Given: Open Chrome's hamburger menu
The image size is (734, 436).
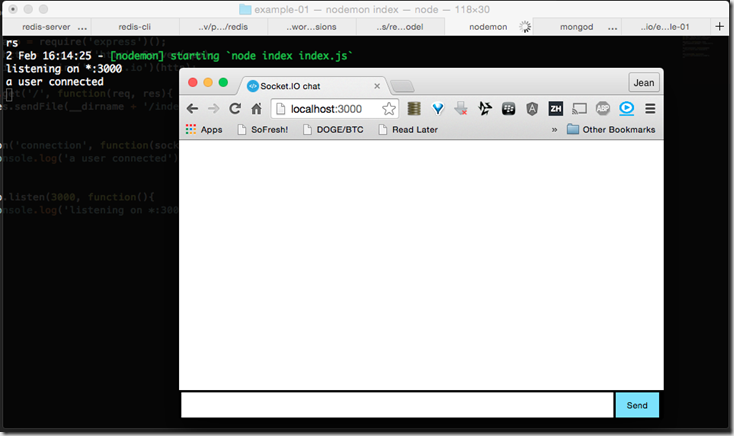Looking at the screenshot, I should (x=650, y=109).
